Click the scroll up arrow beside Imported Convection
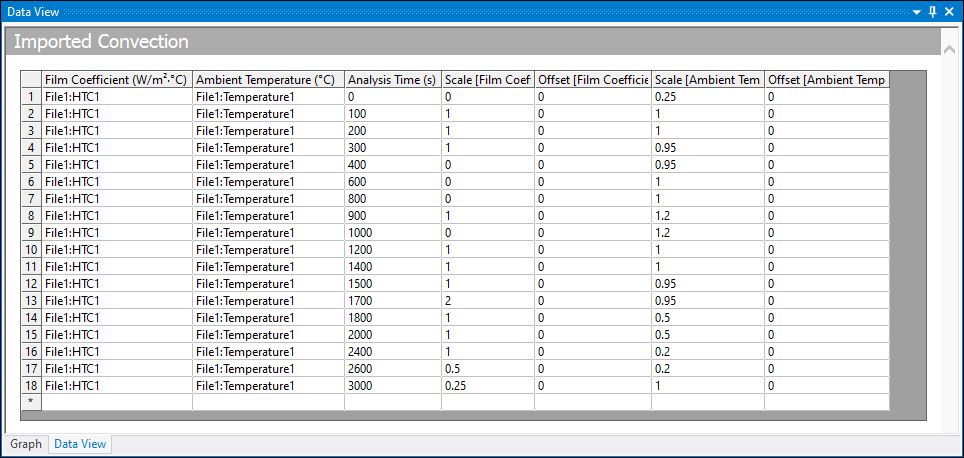Image resolution: width=964 pixels, height=458 pixels. point(949,49)
